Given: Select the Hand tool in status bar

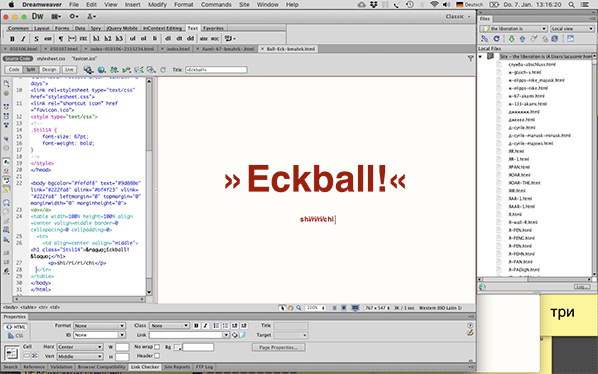Looking at the screenshot, I should click(291, 308).
